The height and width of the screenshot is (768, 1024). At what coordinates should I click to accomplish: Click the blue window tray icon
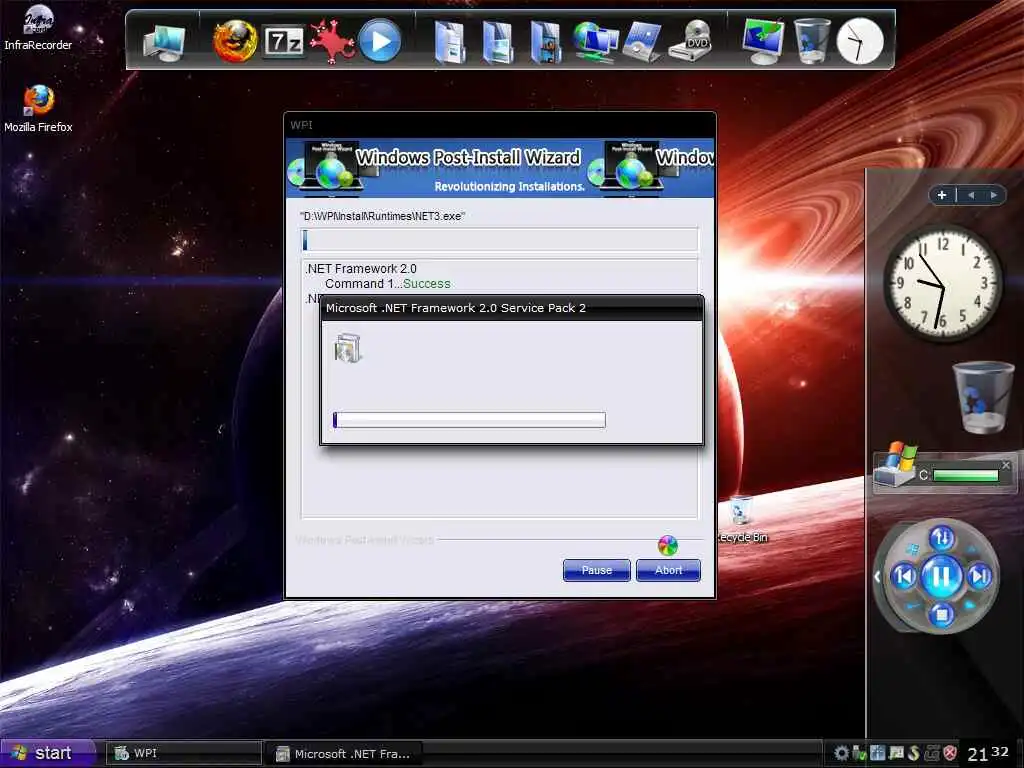pos(878,753)
